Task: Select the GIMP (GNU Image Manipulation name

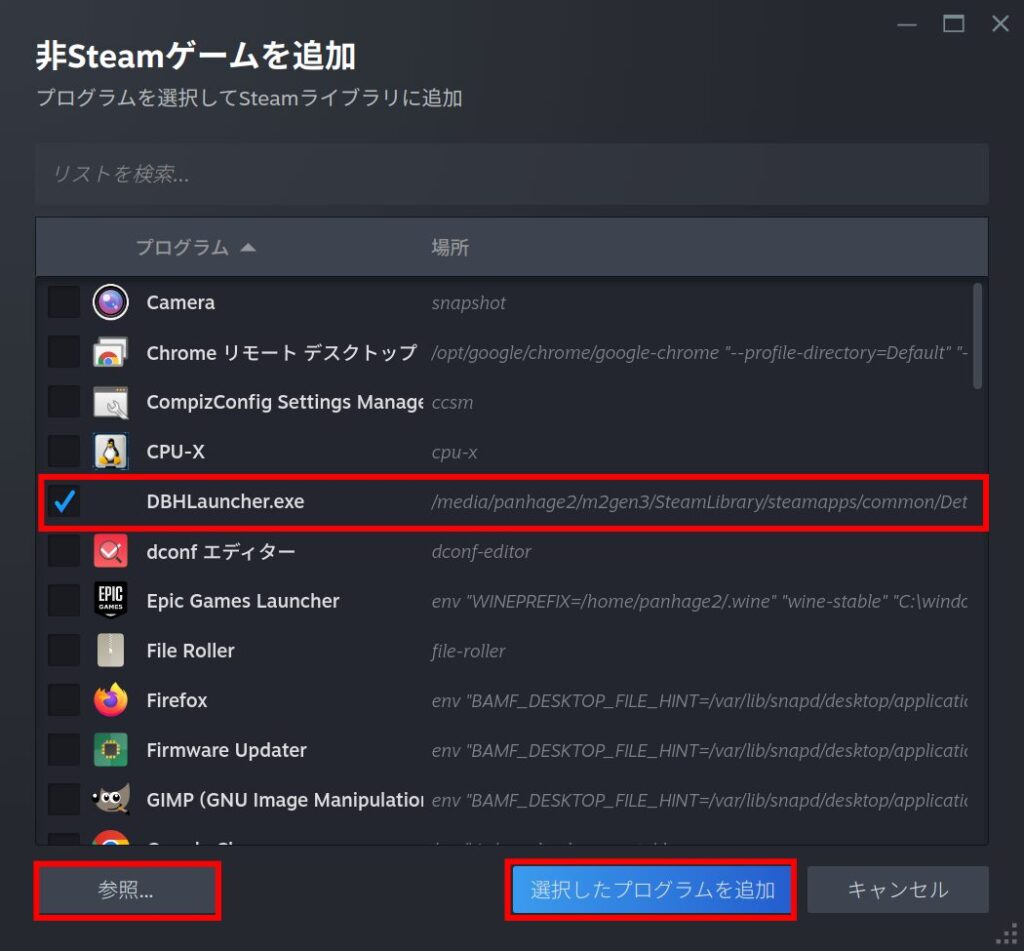Action: coord(285,799)
